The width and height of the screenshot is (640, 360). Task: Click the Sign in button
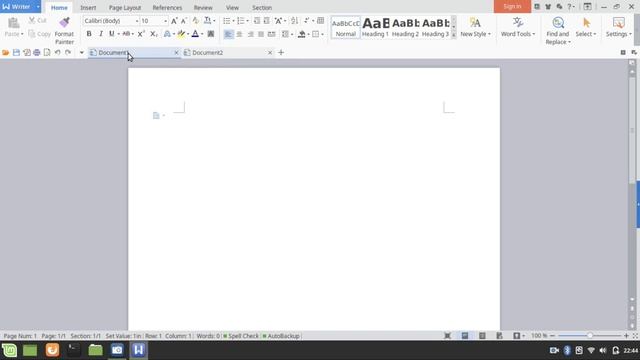(512, 7)
